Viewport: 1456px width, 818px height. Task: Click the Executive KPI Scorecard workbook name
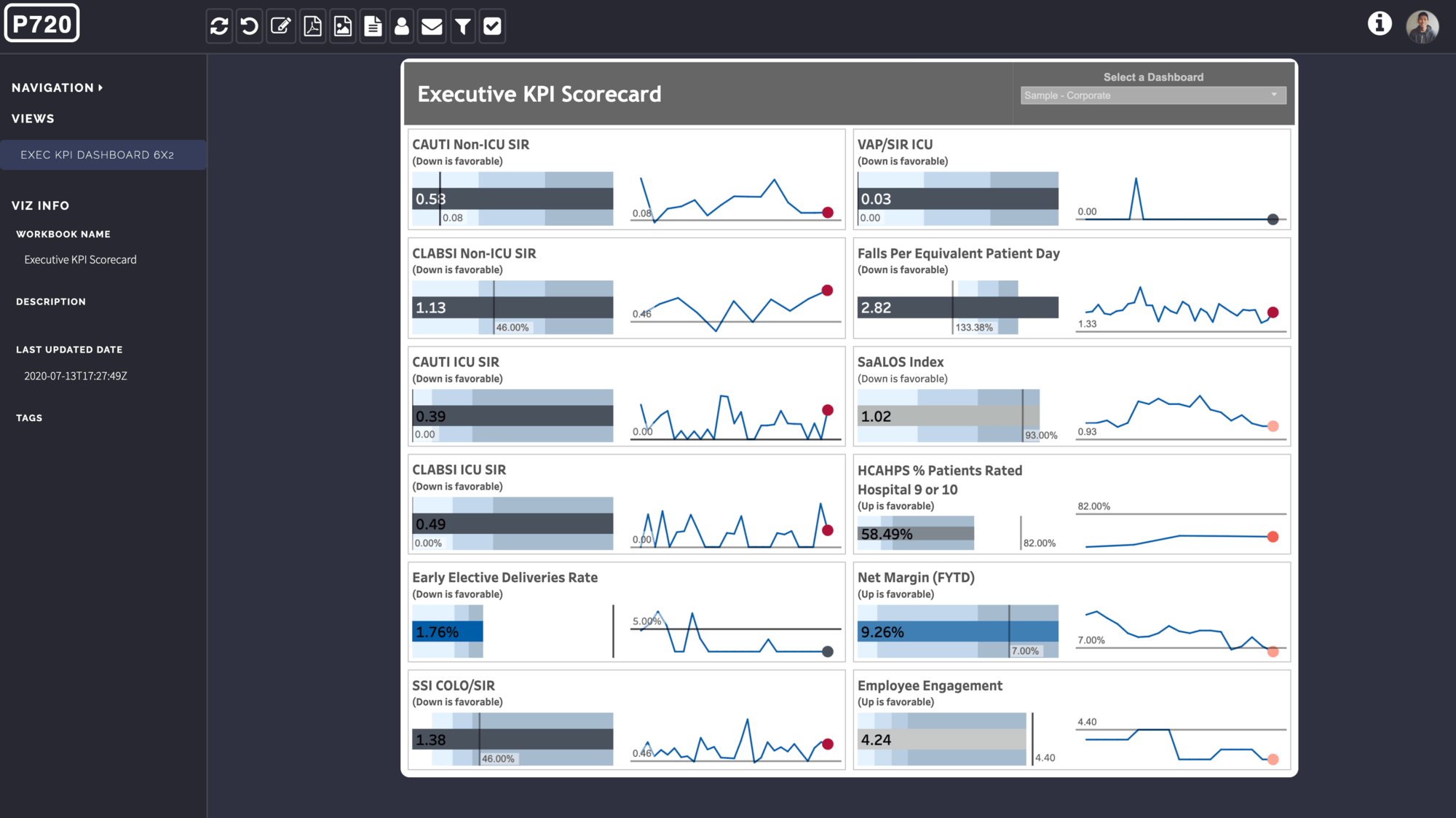80,260
